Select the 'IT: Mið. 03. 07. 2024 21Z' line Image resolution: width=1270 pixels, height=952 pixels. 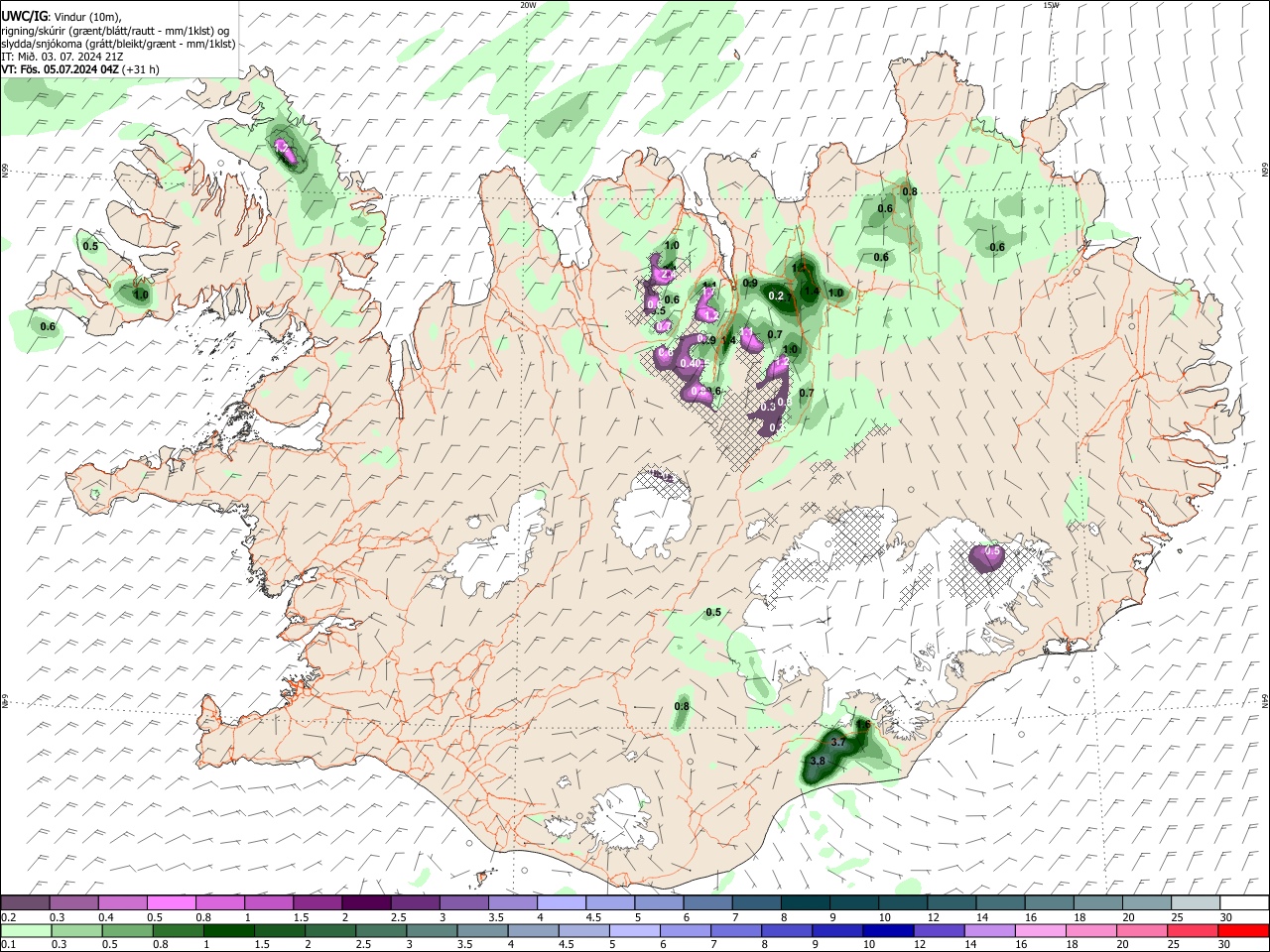62,57
